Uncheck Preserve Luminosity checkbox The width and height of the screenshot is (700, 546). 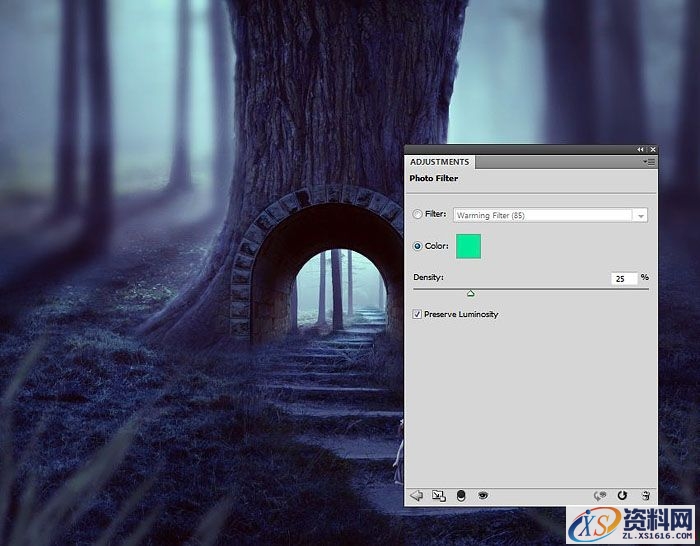418,314
